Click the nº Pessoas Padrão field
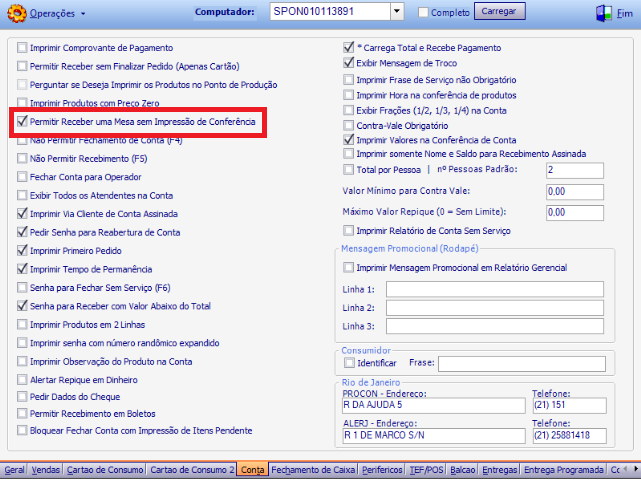The width and height of the screenshot is (641, 480). click(575, 170)
